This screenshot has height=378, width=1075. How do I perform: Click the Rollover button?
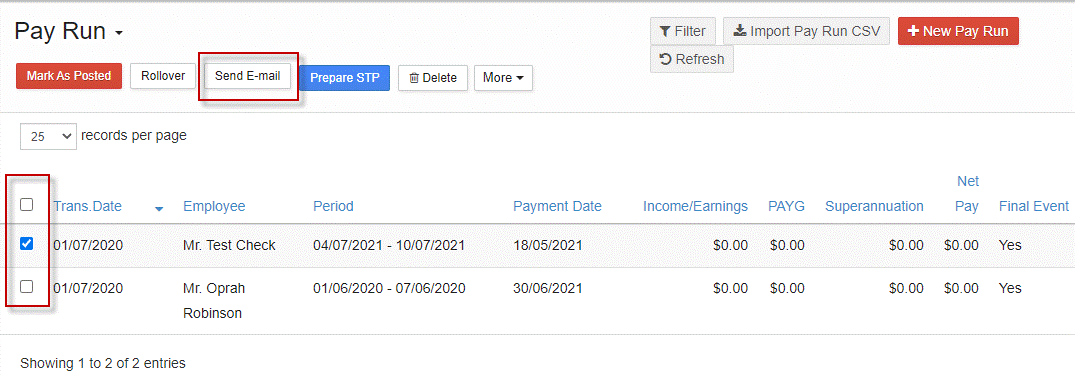[x=163, y=76]
